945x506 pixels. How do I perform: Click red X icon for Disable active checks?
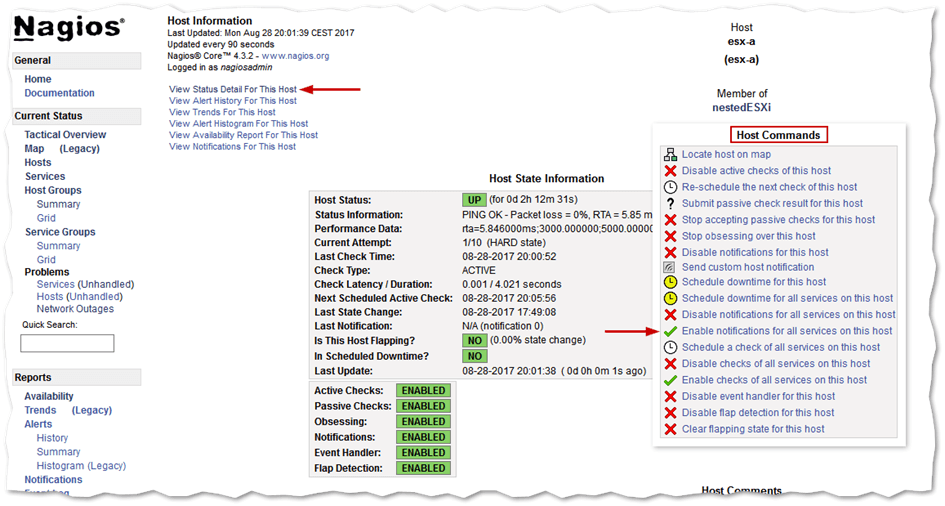(x=670, y=170)
